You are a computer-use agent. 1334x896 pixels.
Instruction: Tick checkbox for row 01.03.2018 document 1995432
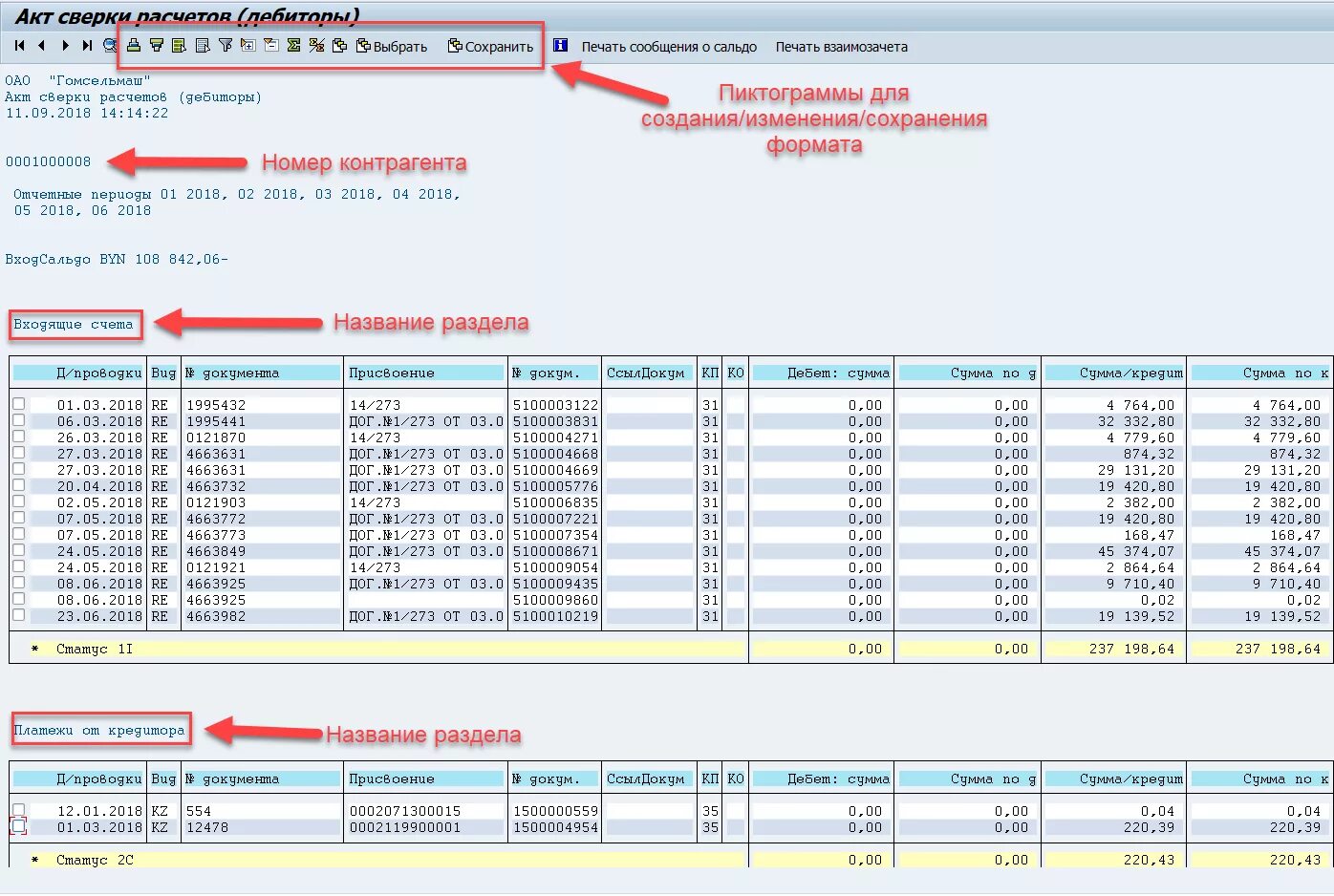click(x=18, y=404)
